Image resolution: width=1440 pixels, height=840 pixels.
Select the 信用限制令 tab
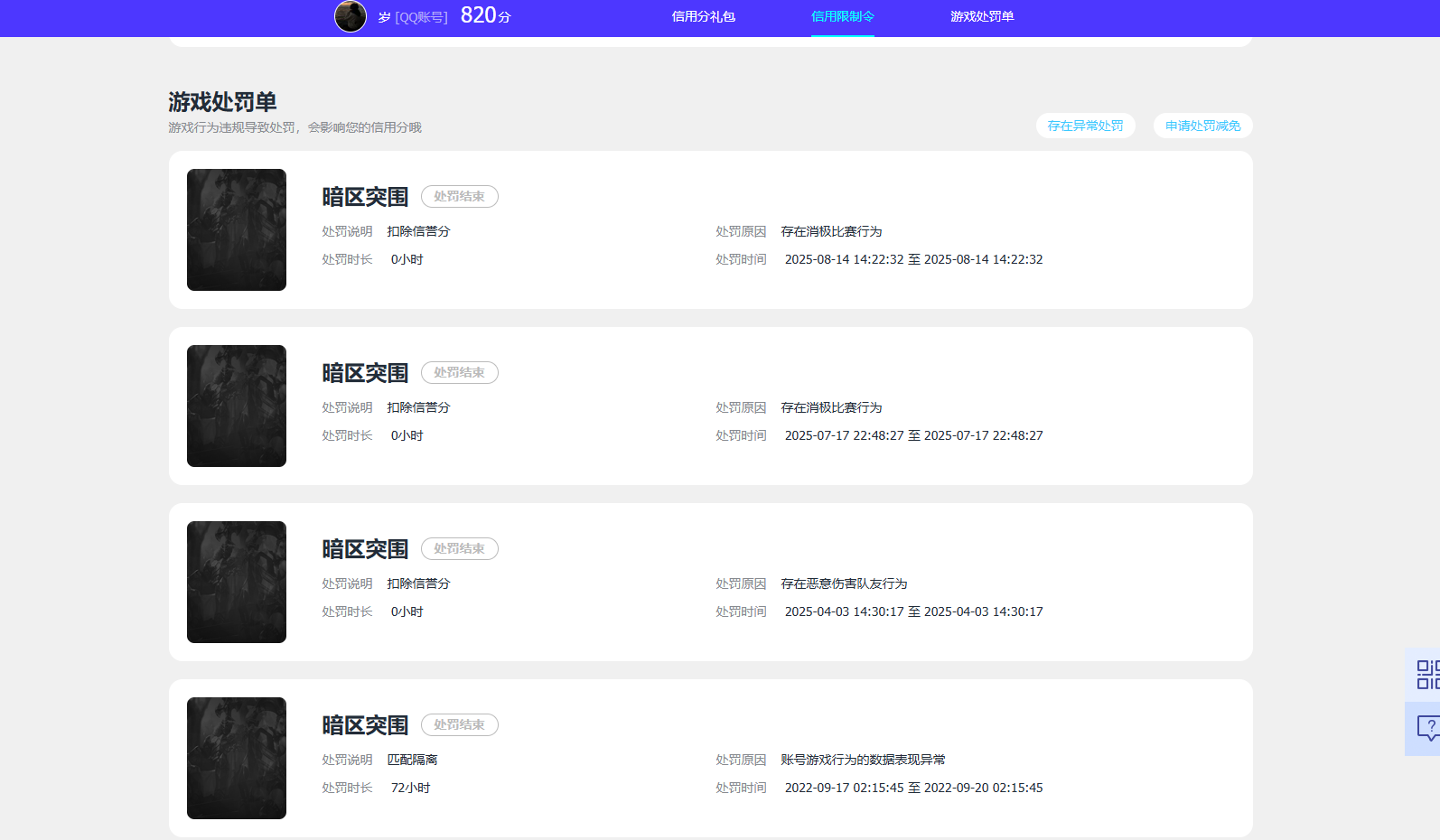[x=842, y=16]
